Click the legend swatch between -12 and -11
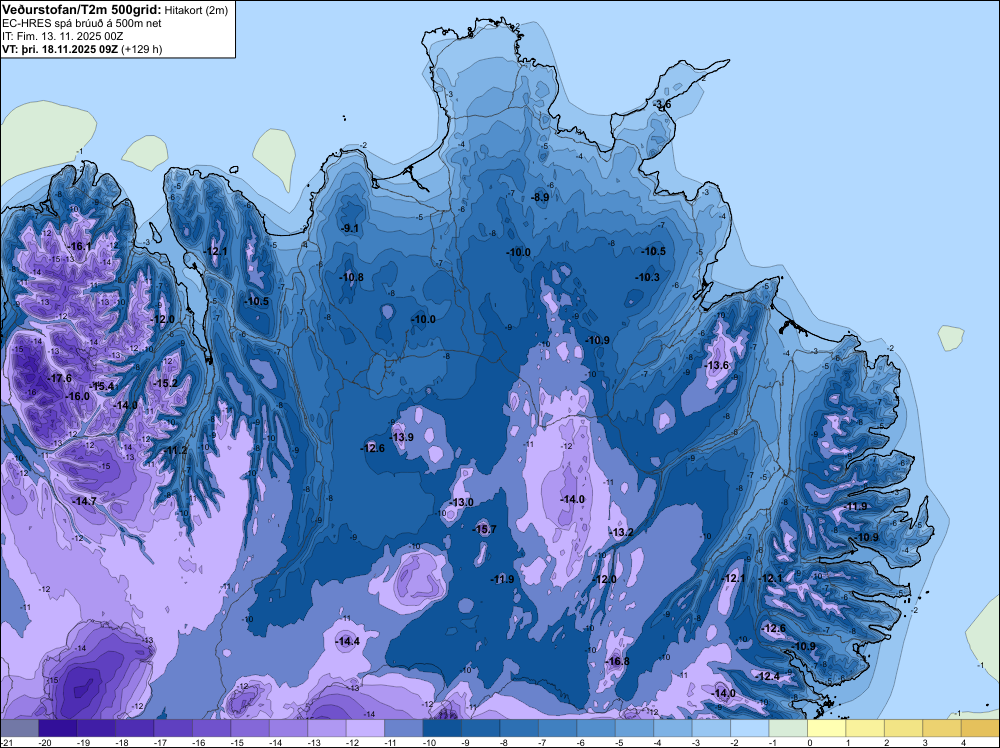 [x=365, y=728]
